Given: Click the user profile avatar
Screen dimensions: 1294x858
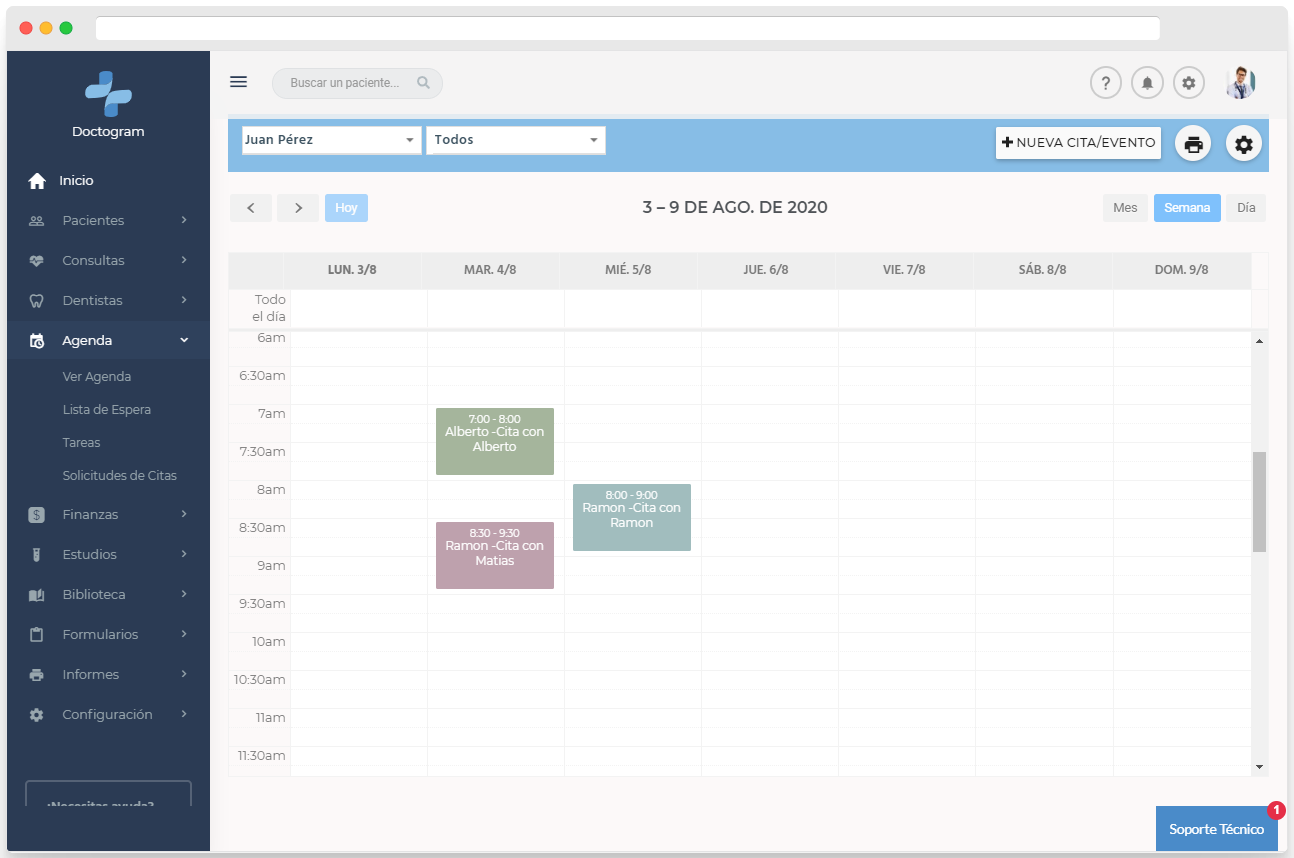Looking at the screenshot, I should click(x=1240, y=83).
